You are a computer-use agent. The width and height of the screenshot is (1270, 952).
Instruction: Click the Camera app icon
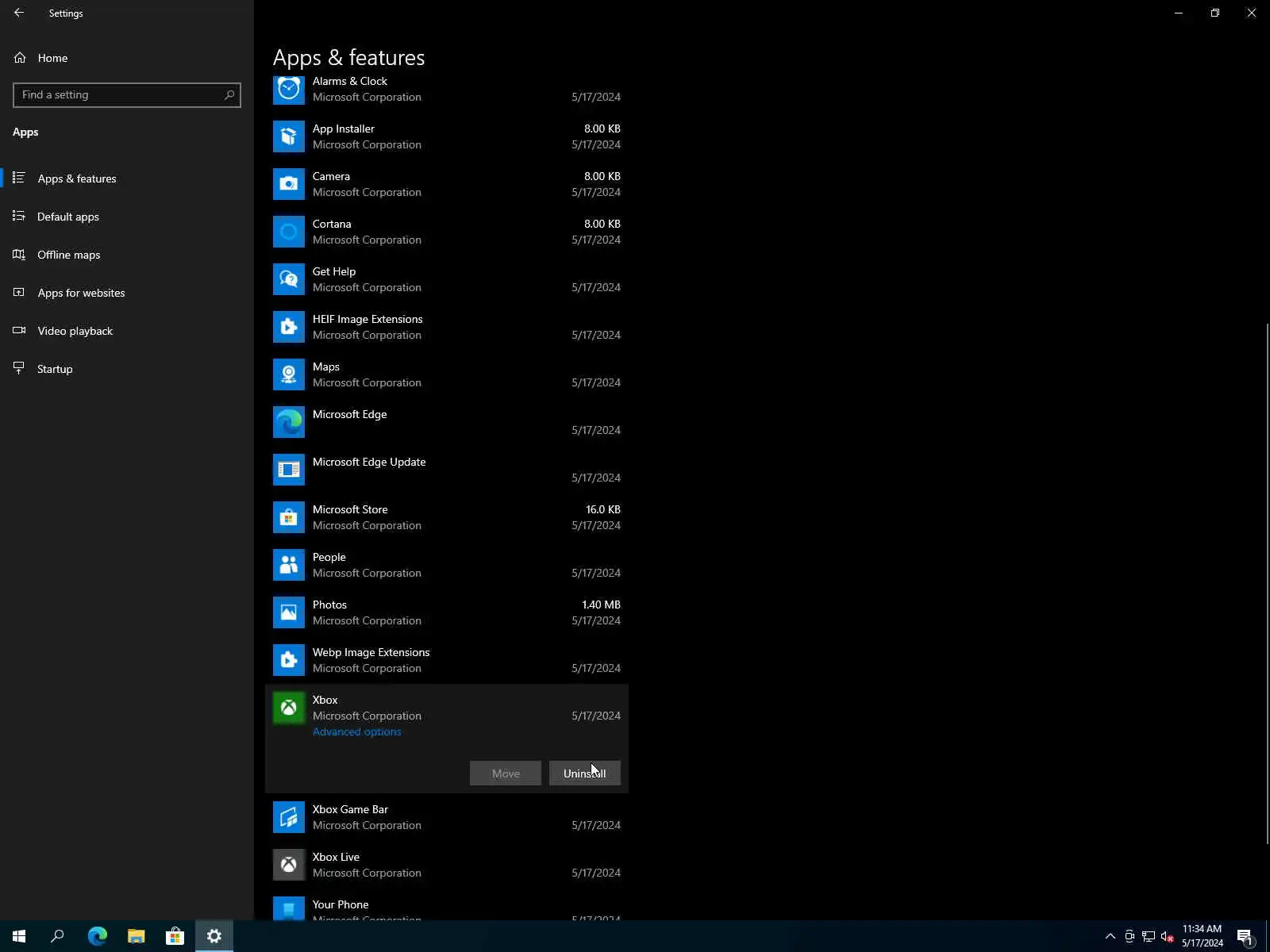pyautogui.click(x=289, y=184)
